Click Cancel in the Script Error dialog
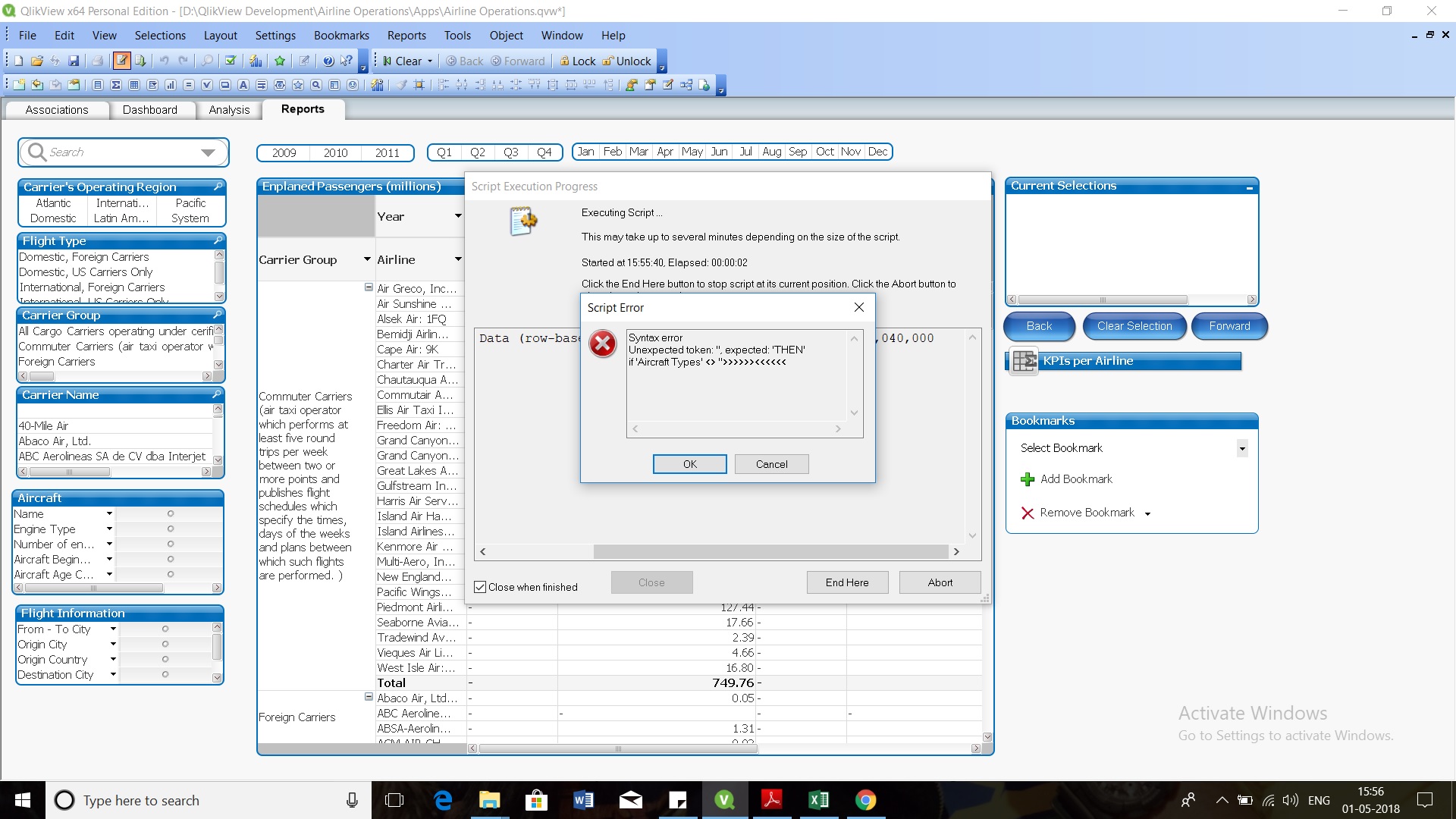 771,464
